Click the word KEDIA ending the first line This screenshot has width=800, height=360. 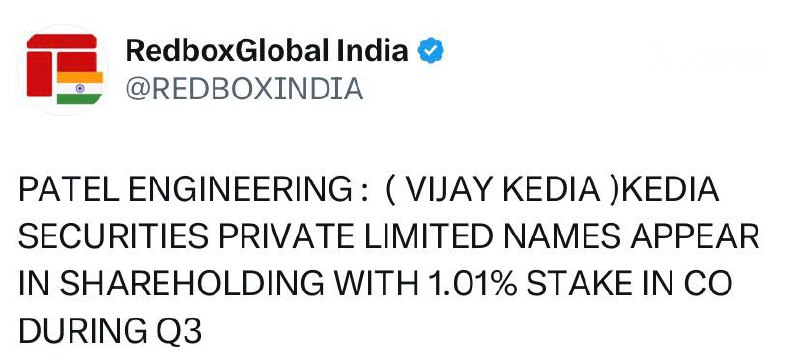tap(671, 191)
